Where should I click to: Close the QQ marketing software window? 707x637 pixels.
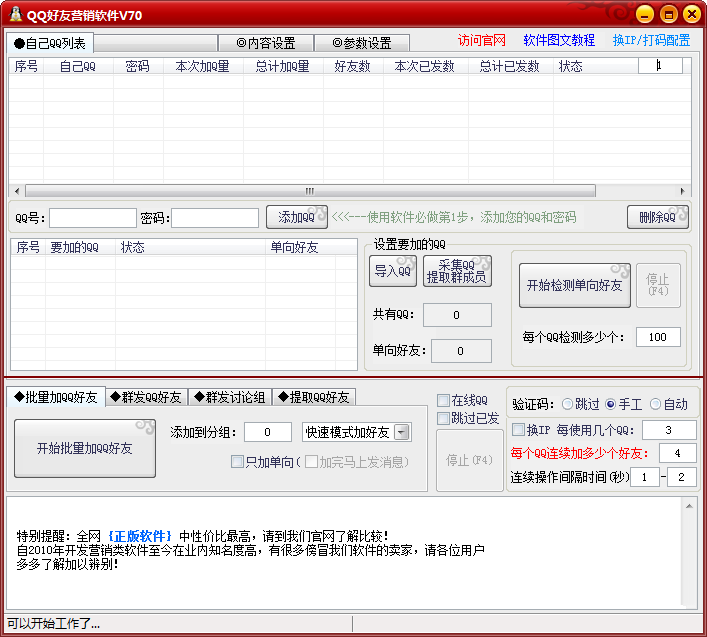(692, 14)
